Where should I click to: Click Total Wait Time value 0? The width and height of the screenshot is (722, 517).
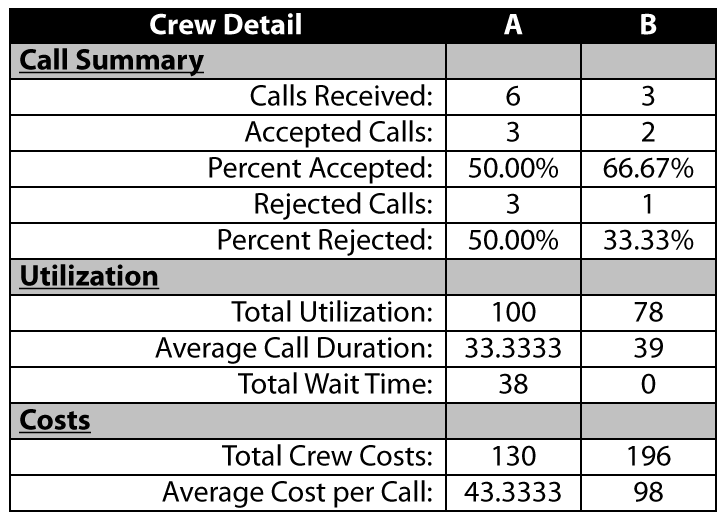[648, 384]
